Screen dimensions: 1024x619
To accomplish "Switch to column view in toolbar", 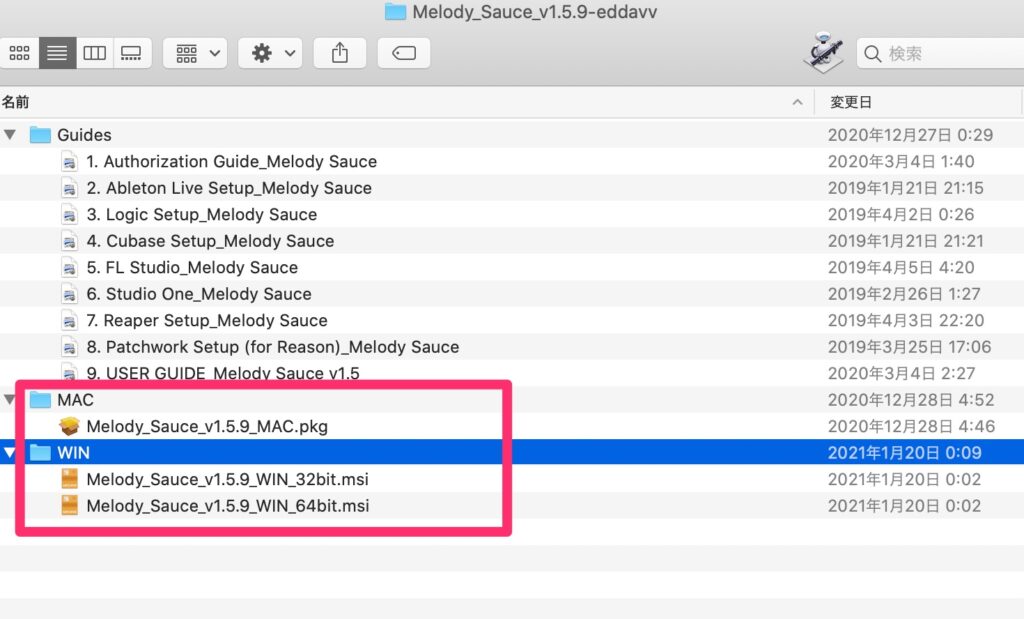I will pyautogui.click(x=95, y=53).
